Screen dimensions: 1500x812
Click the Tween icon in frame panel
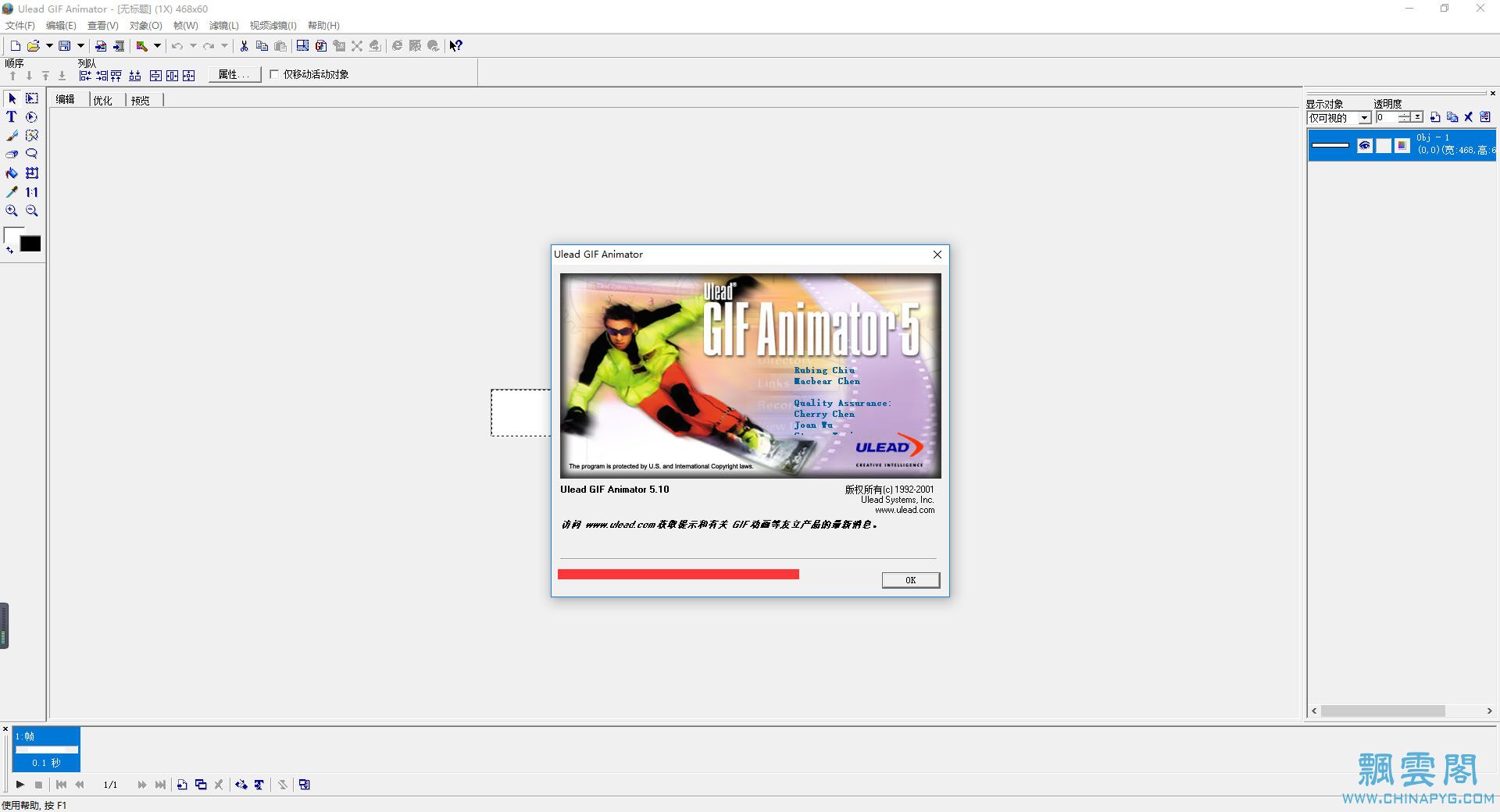pyautogui.click(x=241, y=785)
